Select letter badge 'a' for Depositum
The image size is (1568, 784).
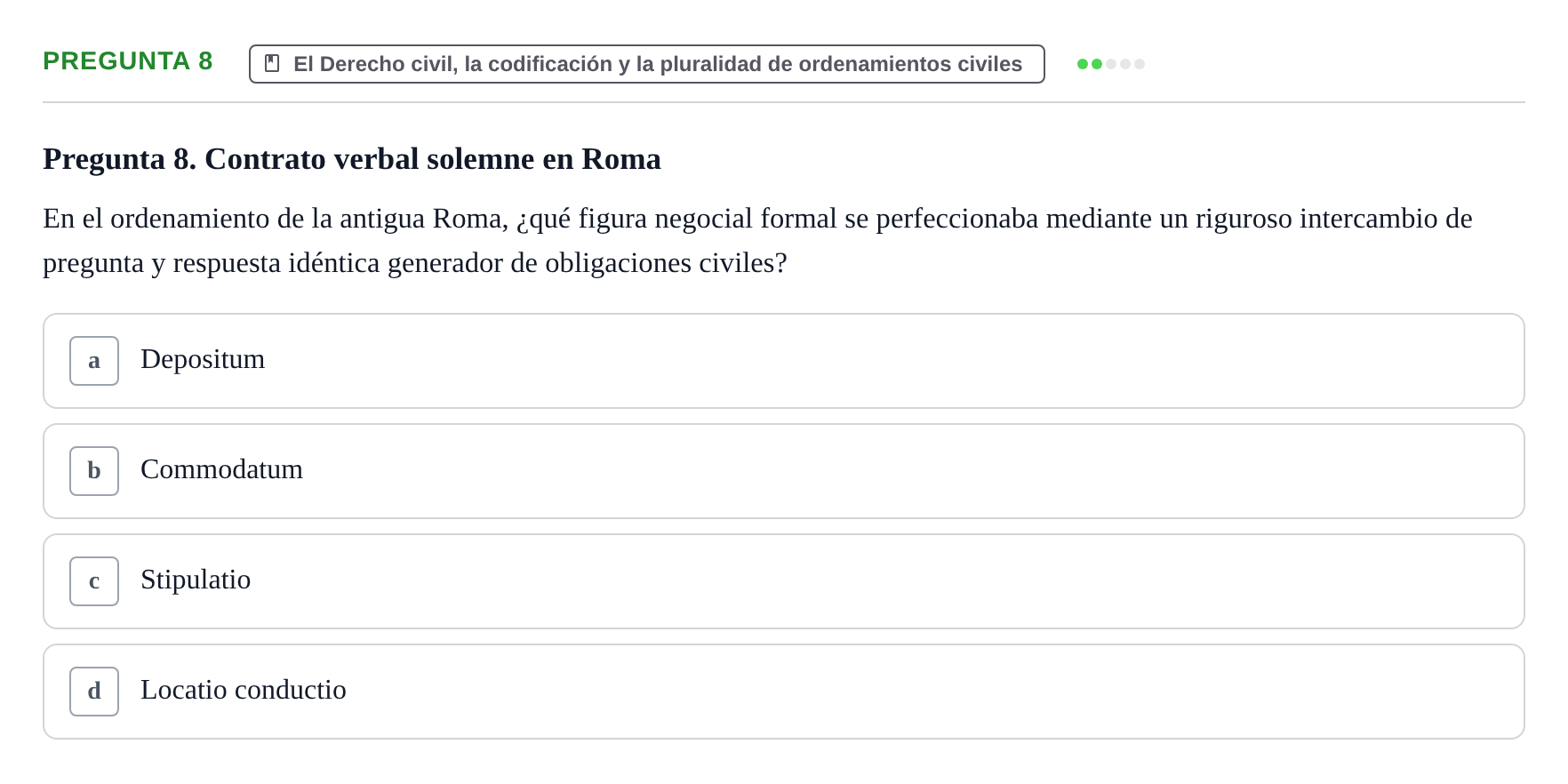(x=94, y=361)
